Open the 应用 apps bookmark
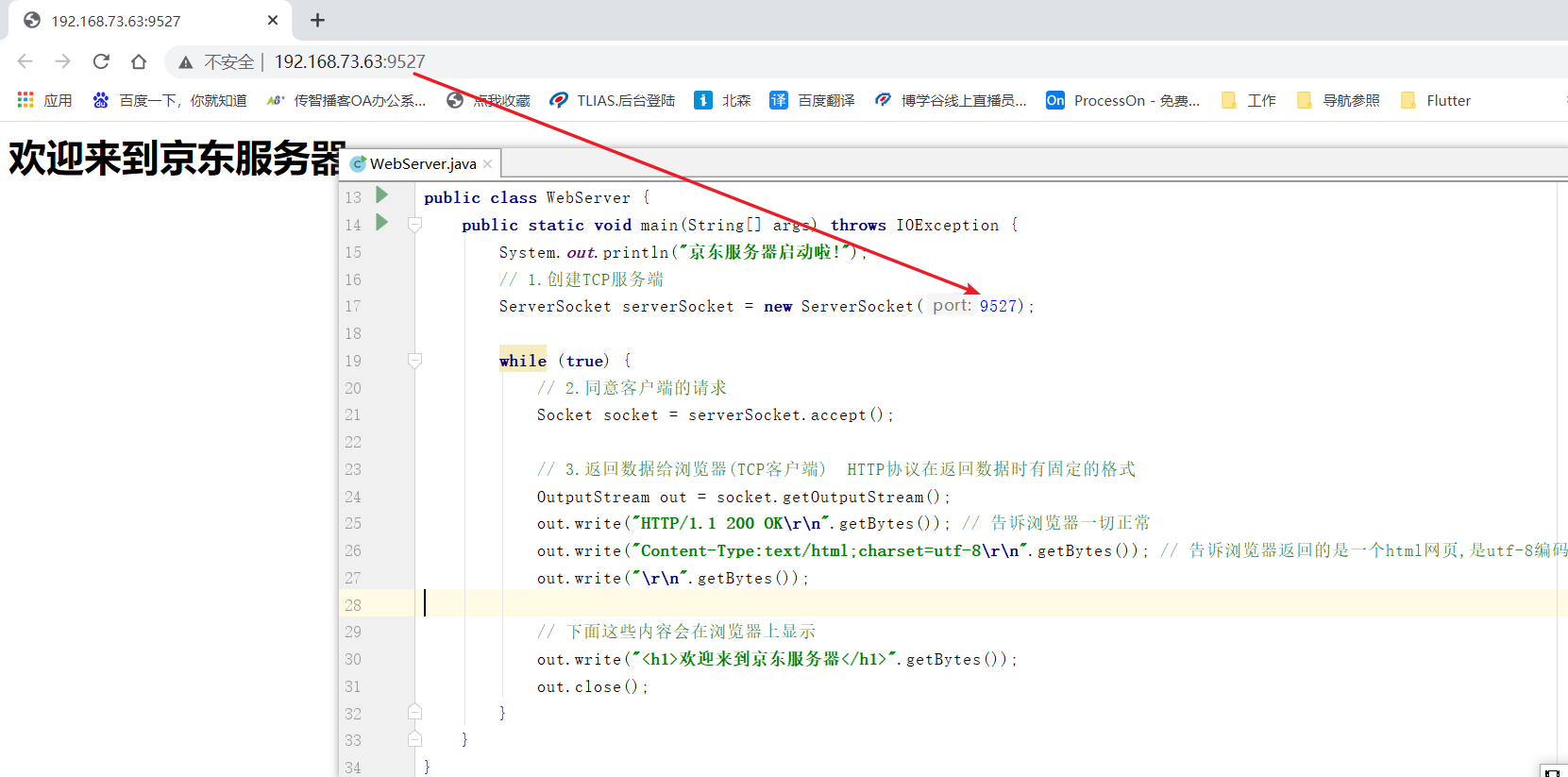 click(x=44, y=100)
